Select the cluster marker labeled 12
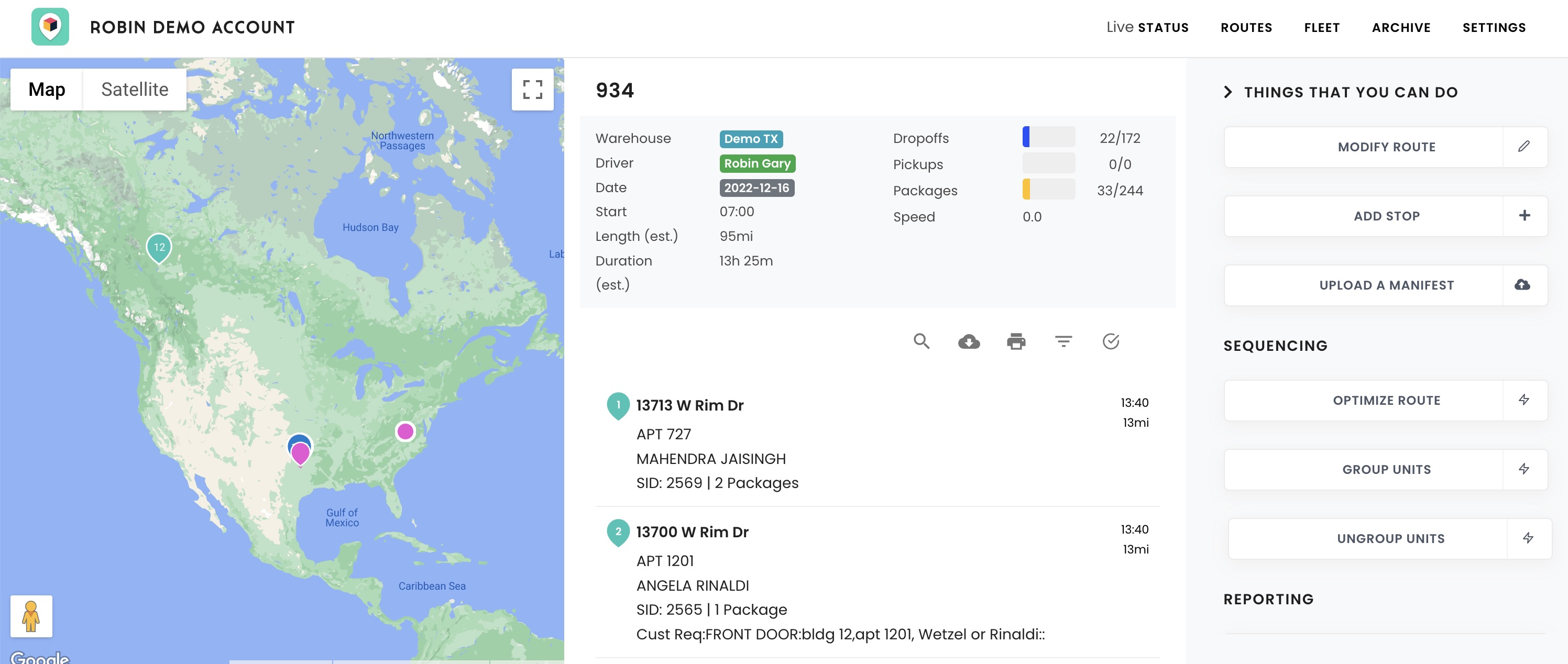 pyautogui.click(x=159, y=248)
